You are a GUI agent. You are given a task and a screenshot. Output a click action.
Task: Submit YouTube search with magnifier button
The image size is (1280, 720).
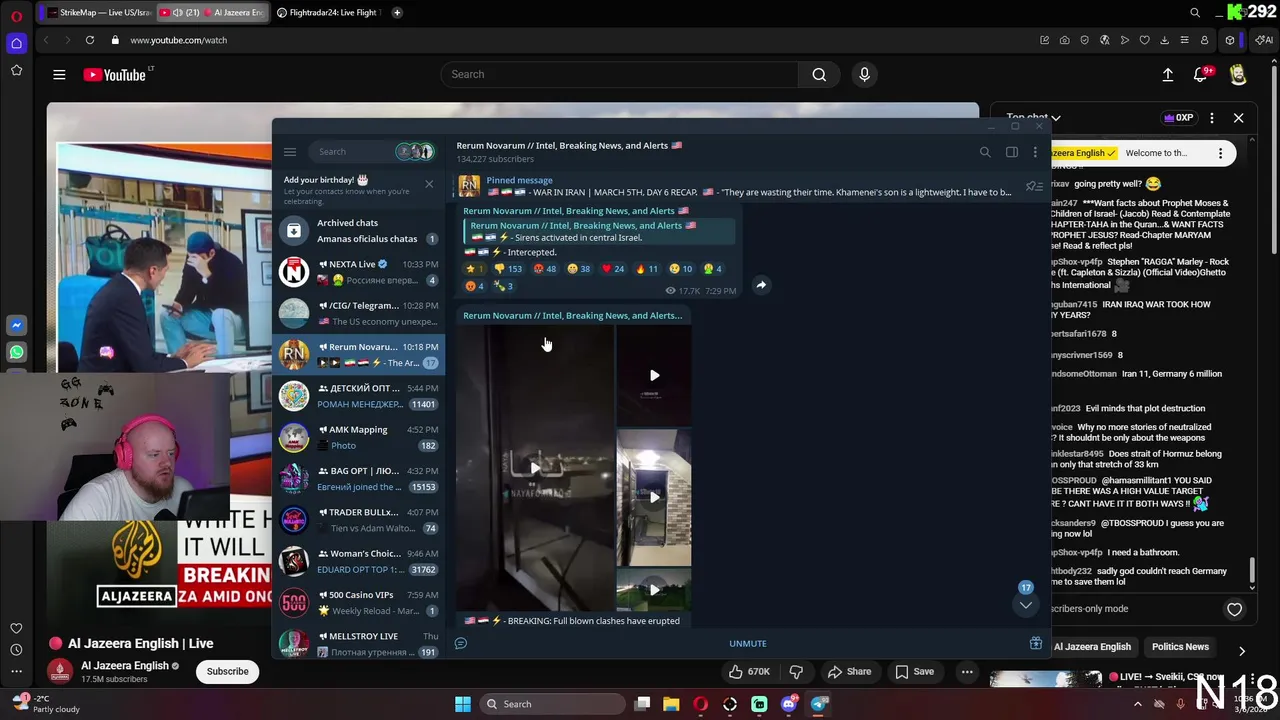tap(819, 74)
